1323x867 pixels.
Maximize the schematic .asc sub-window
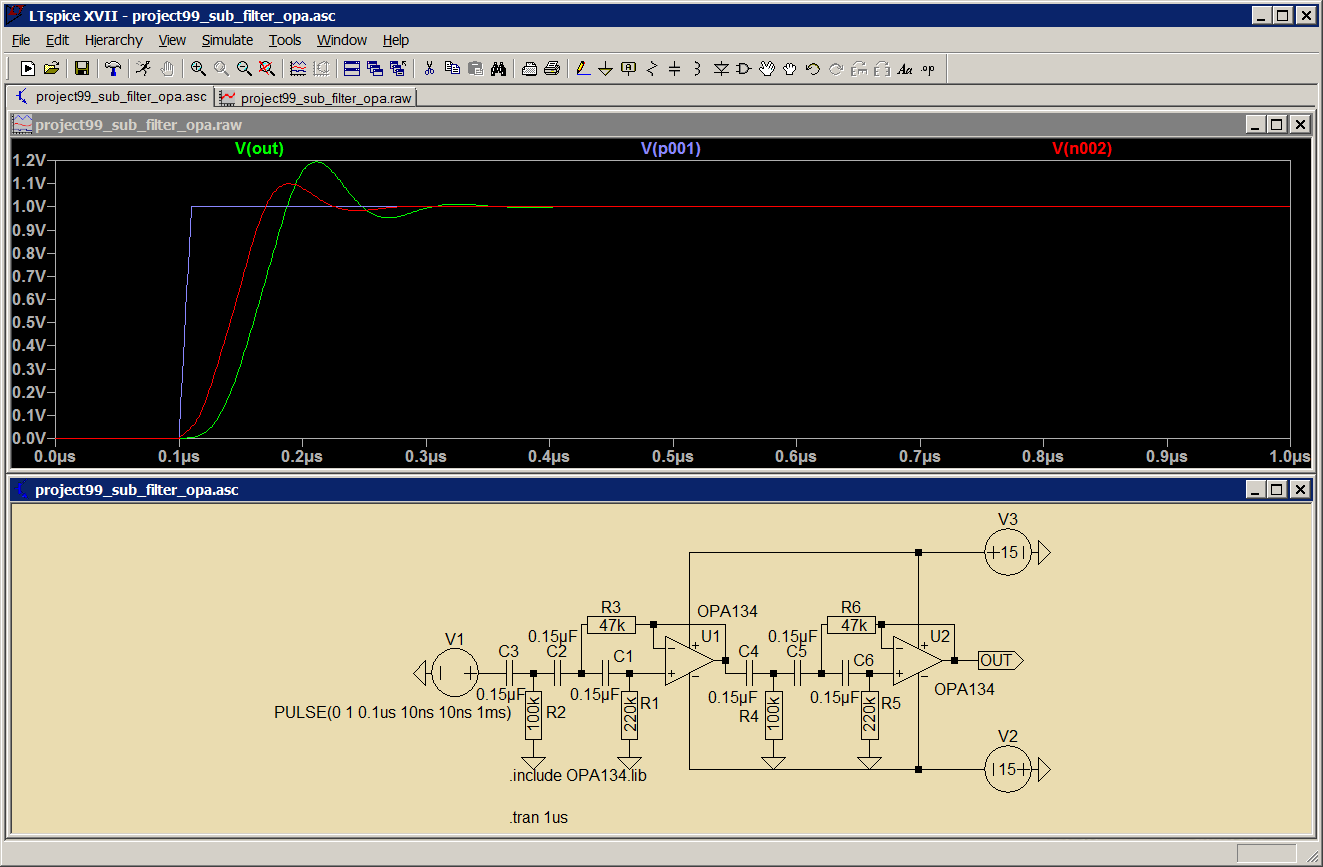point(1276,490)
